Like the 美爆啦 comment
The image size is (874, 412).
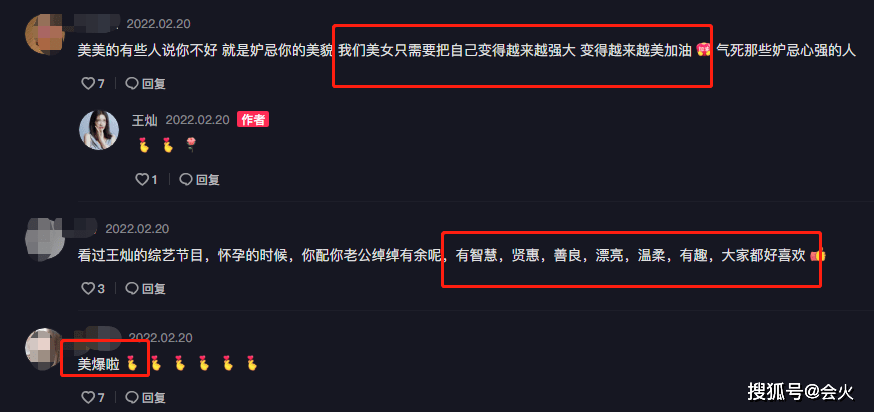(88, 398)
